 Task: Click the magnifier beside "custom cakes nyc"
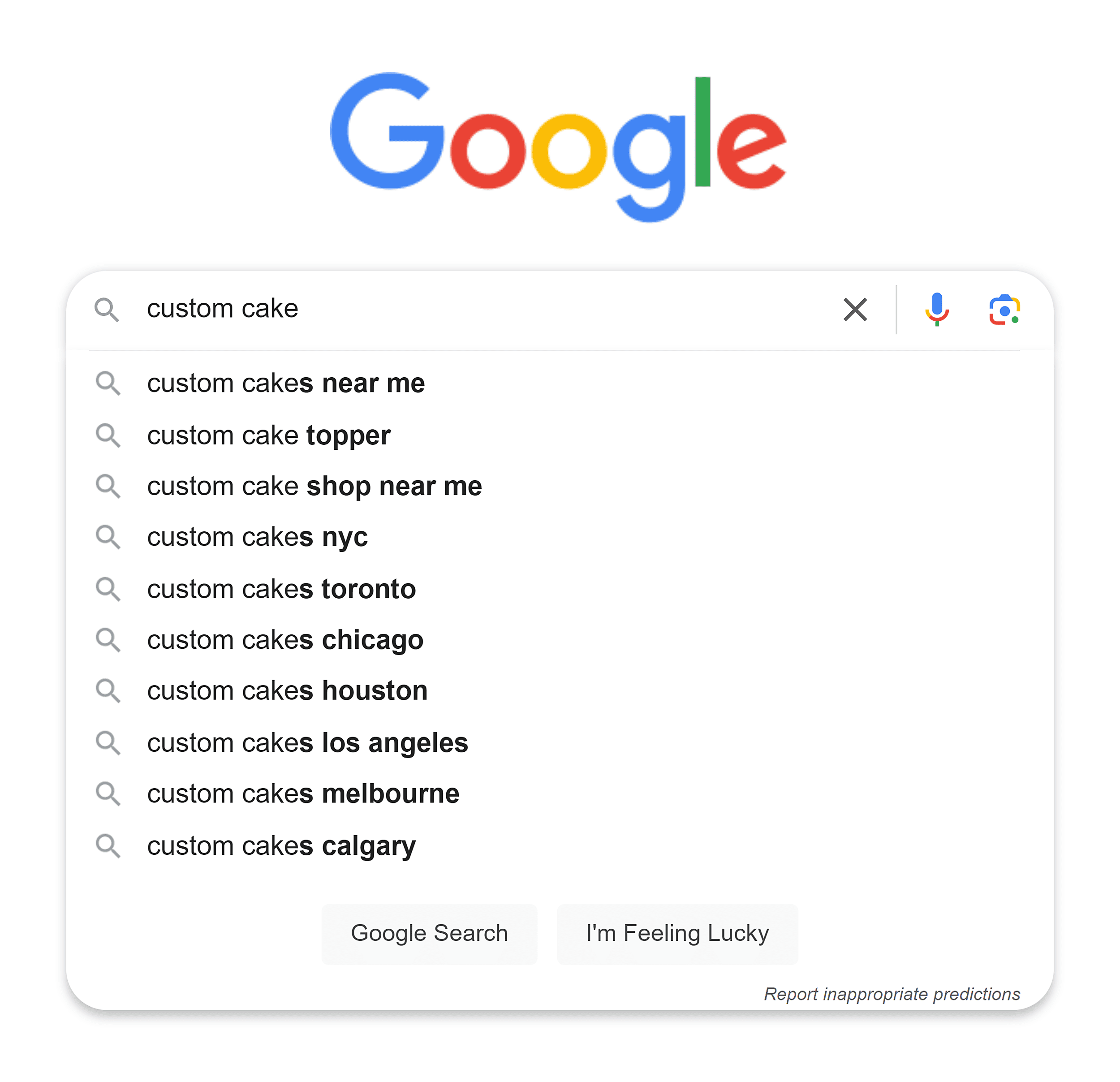[x=108, y=538]
